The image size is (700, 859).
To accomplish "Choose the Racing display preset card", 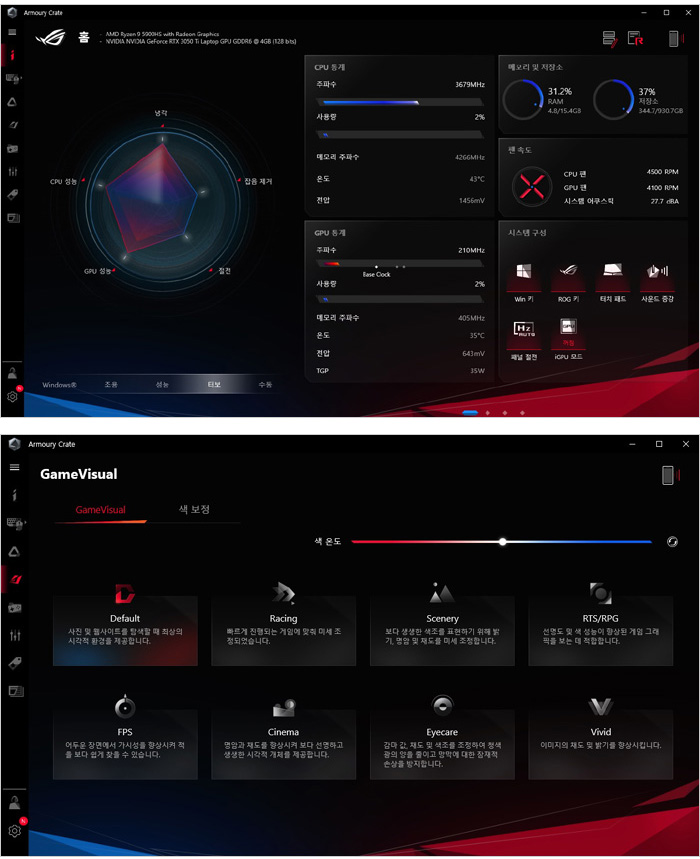I will tap(283, 630).
